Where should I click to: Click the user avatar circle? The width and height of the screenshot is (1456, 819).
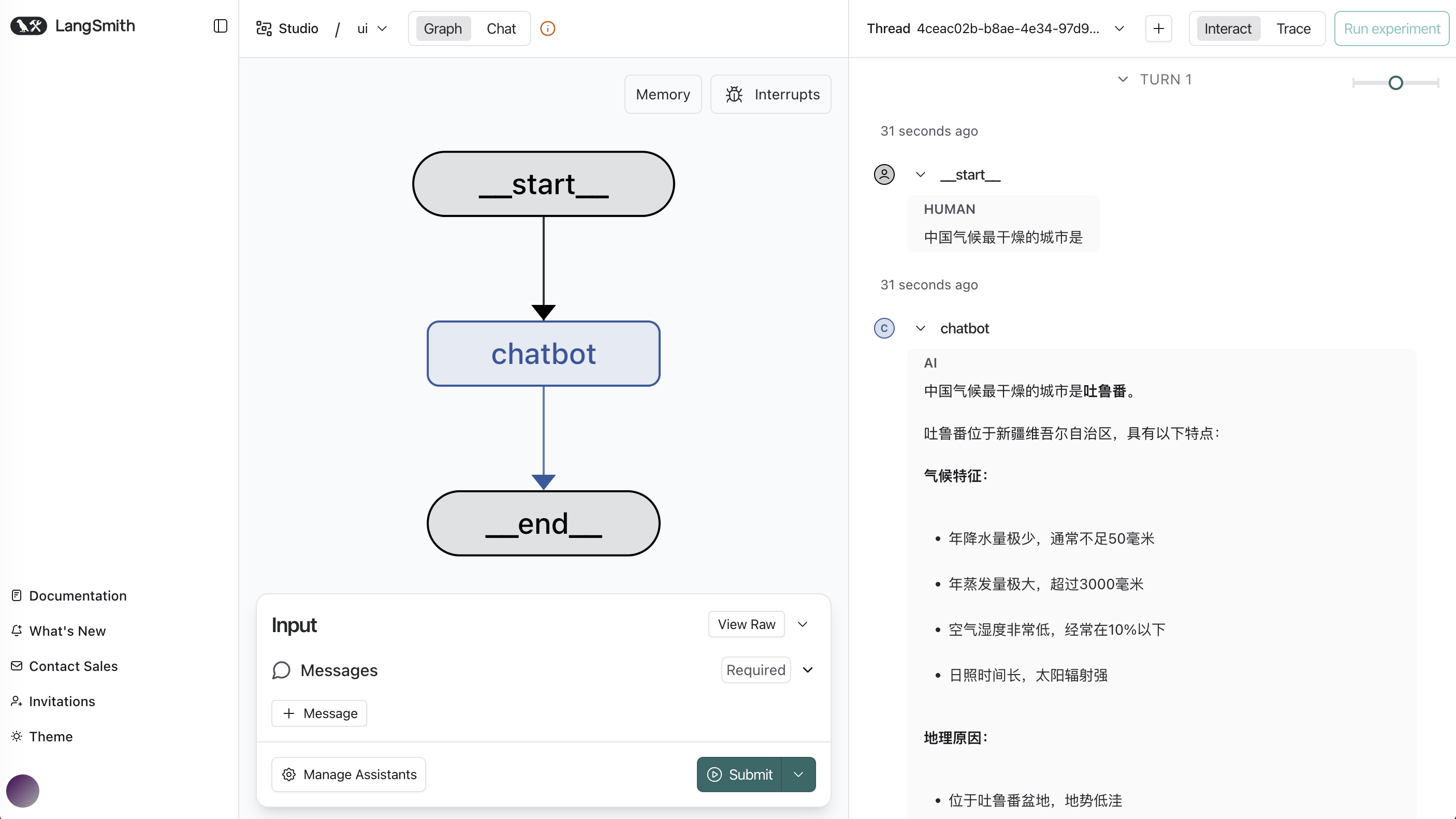point(23,790)
